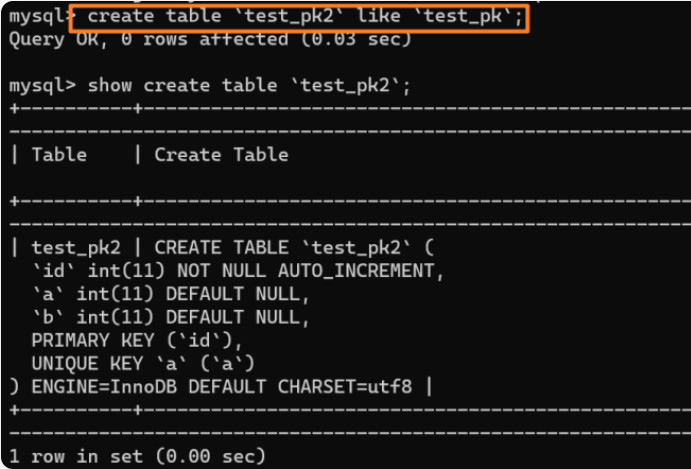Click the `id` int(11) NOT NULL line
Screen dimensions: 691x469
click(x=150, y=270)
